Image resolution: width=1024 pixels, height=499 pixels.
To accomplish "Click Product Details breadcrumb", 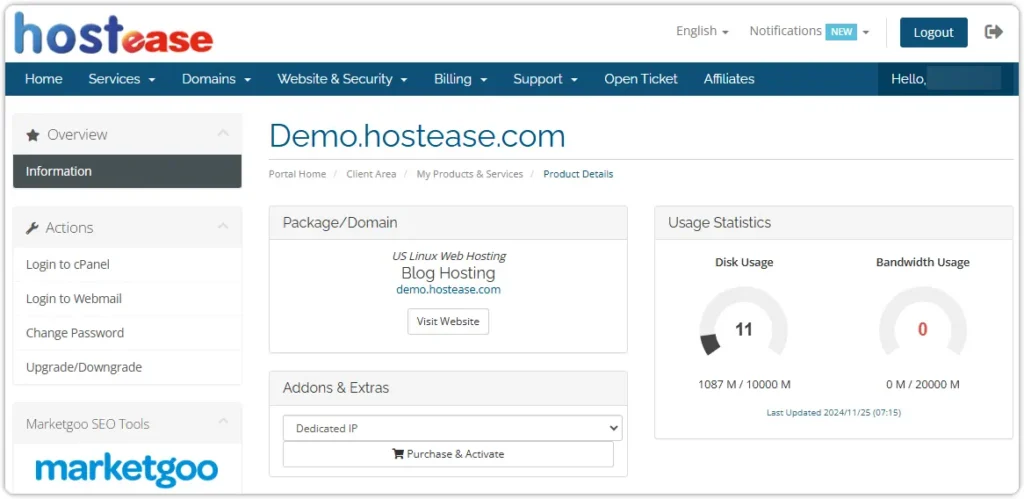I will 578,174.
